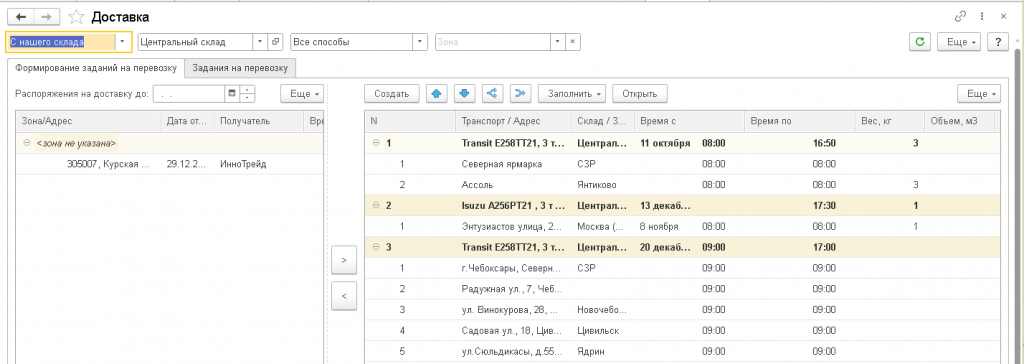
Task: Collapse task 2 Isuzu A256PT21 row
Action: click(x=376, y=206)
